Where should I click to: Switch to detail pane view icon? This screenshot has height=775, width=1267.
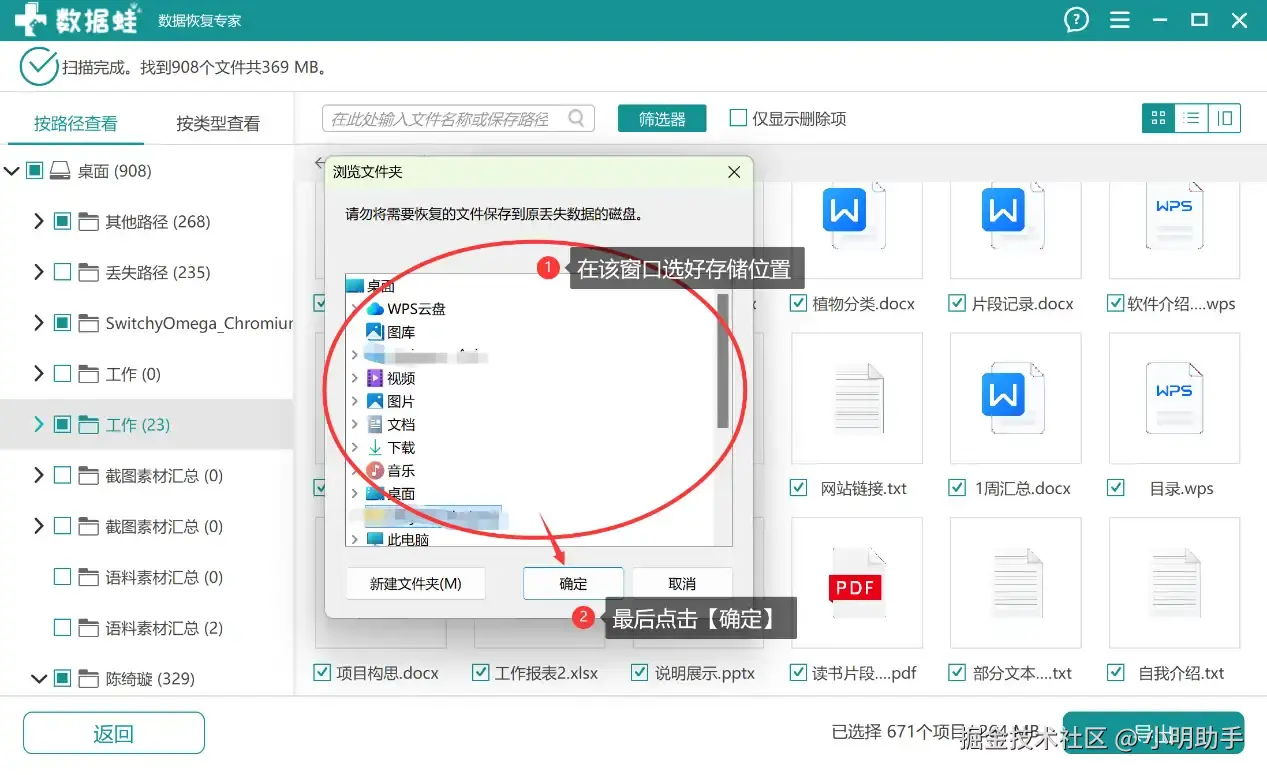point(1224,118)
